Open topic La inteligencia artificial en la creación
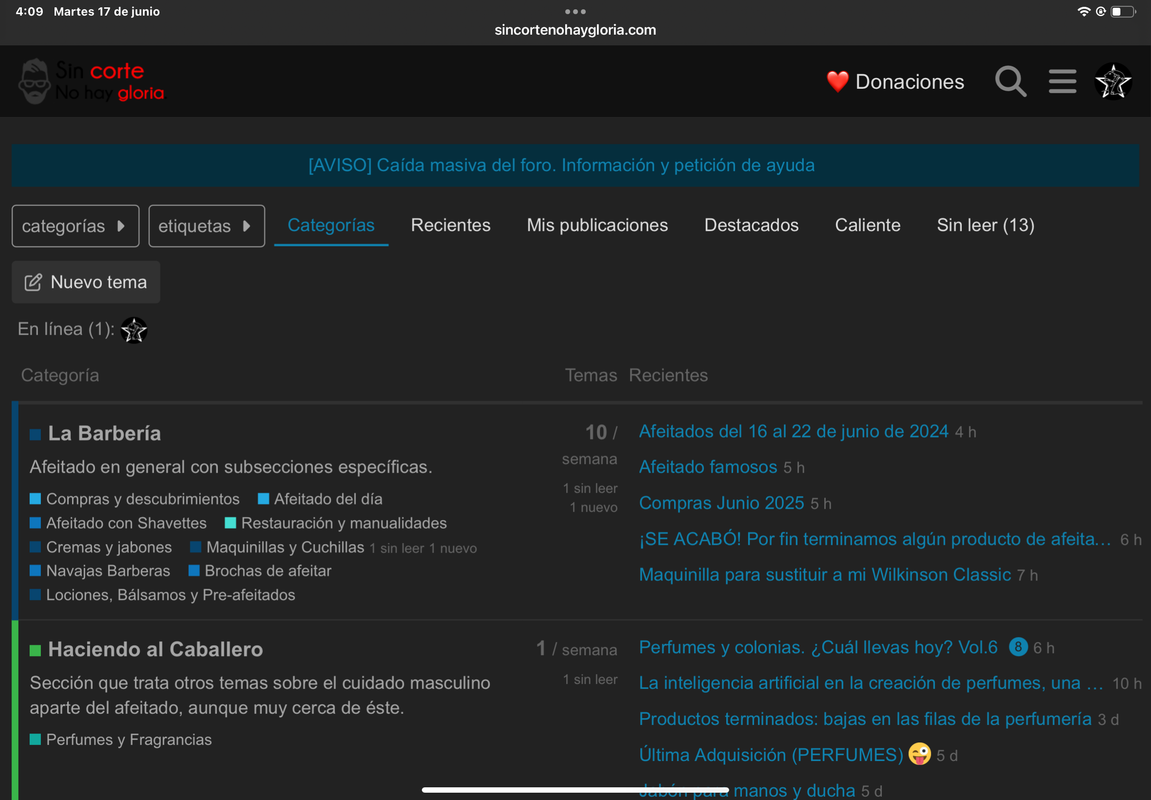Viewport: 1151px width, 800px height. pos(871,683)
